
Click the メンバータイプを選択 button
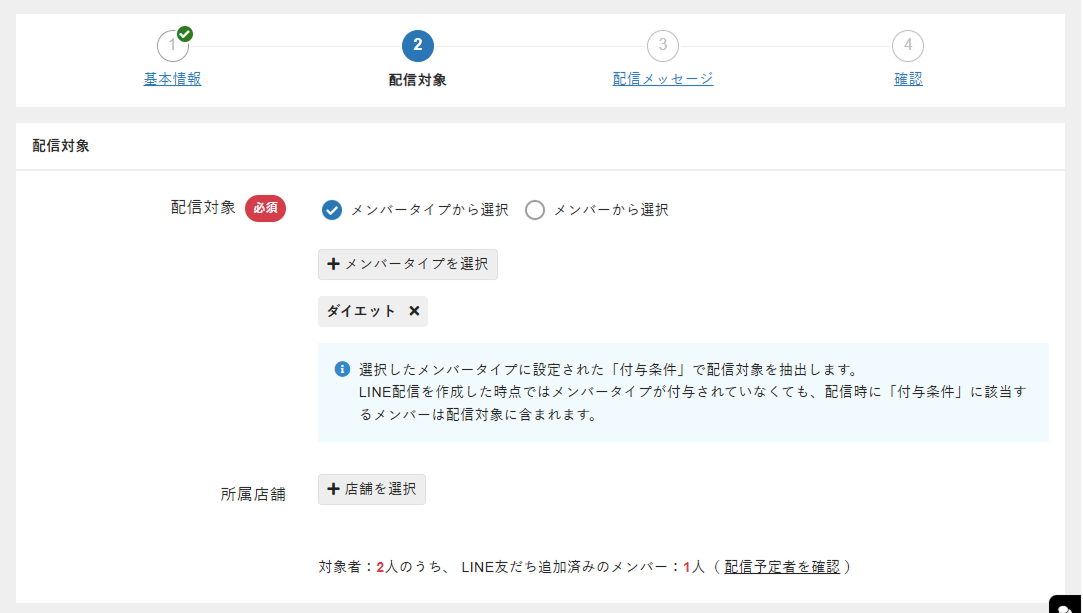click(x=407, y=264)
